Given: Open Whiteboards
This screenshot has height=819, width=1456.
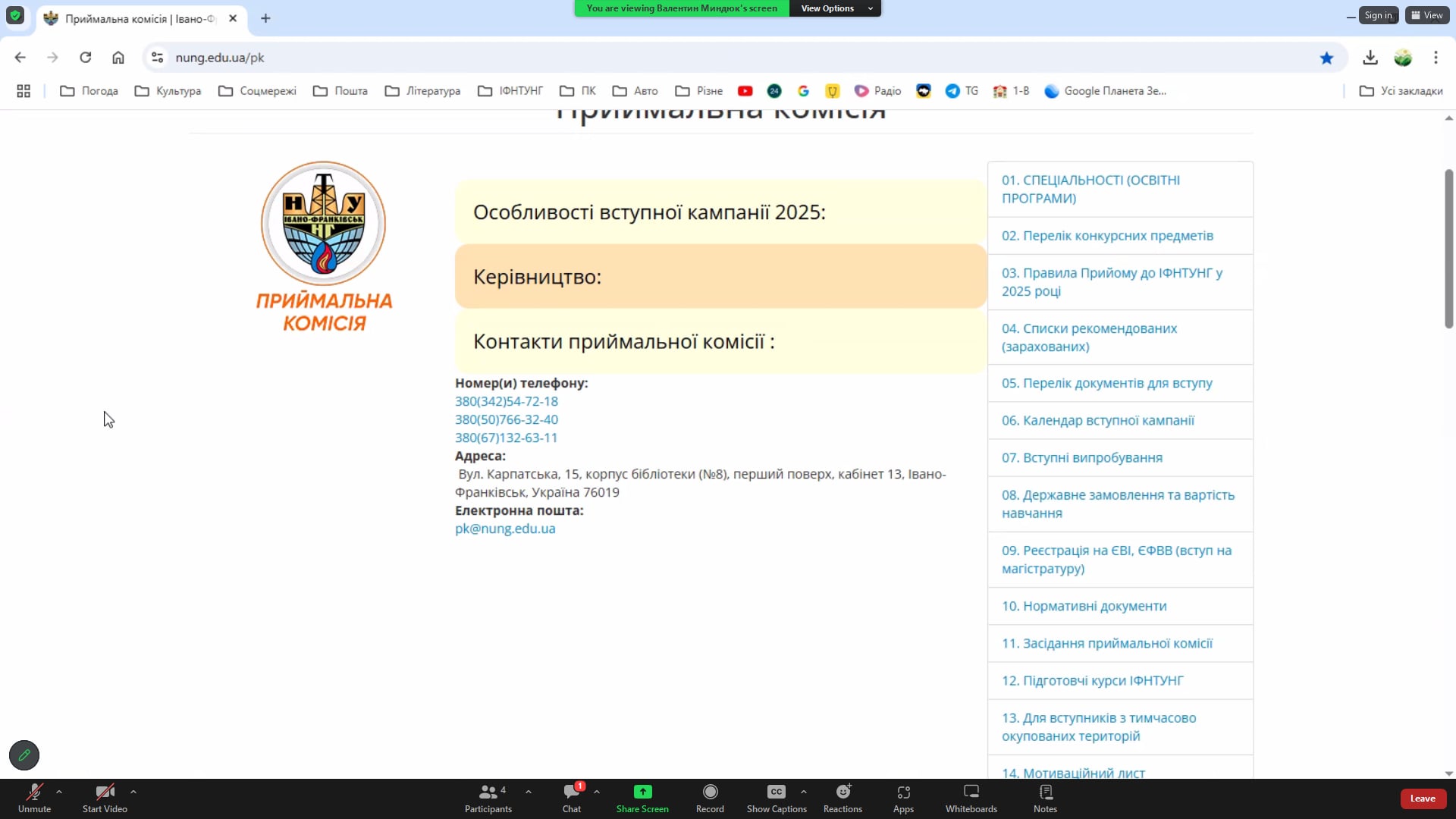Looking at the screenshot, I should pos(971,799).
